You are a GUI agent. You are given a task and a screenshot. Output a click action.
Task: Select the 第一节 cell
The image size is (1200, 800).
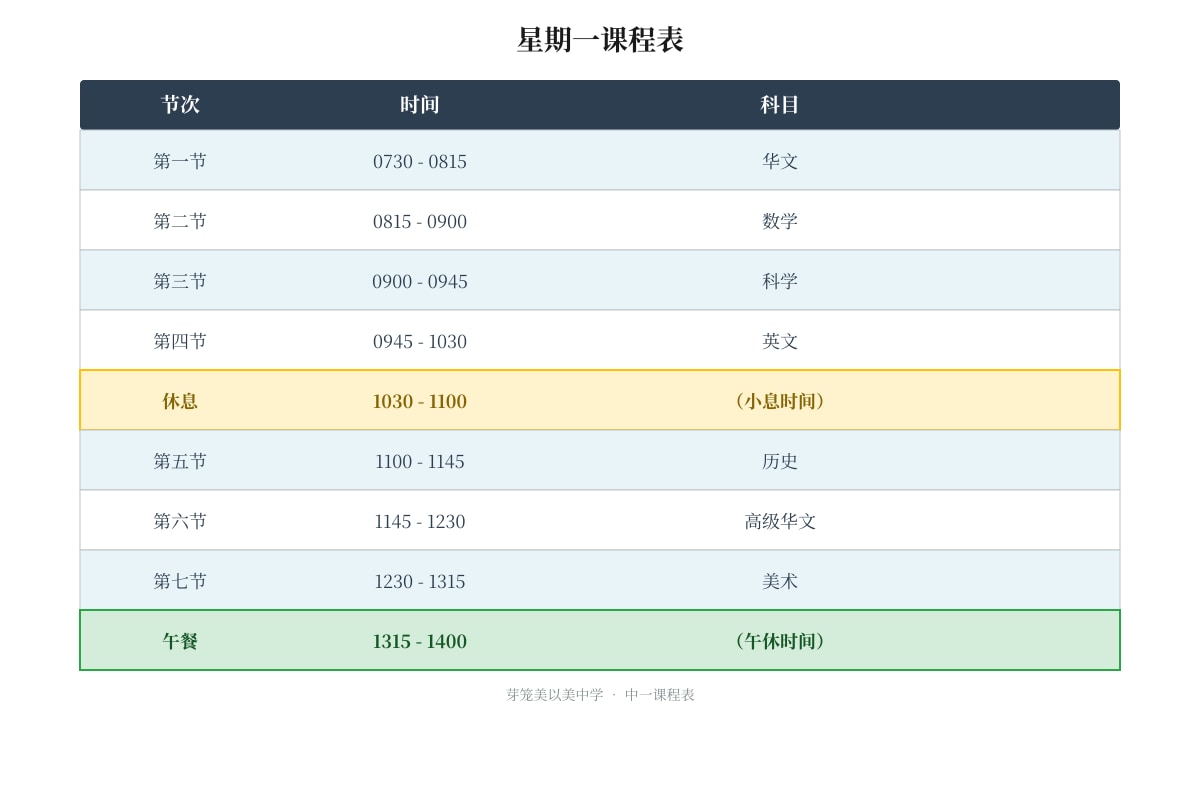tap(180, 161)
